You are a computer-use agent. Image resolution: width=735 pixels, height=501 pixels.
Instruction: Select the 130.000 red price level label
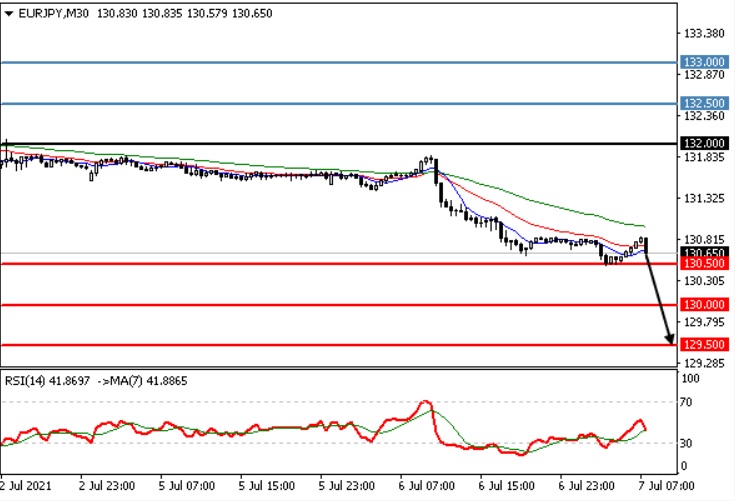704,305
